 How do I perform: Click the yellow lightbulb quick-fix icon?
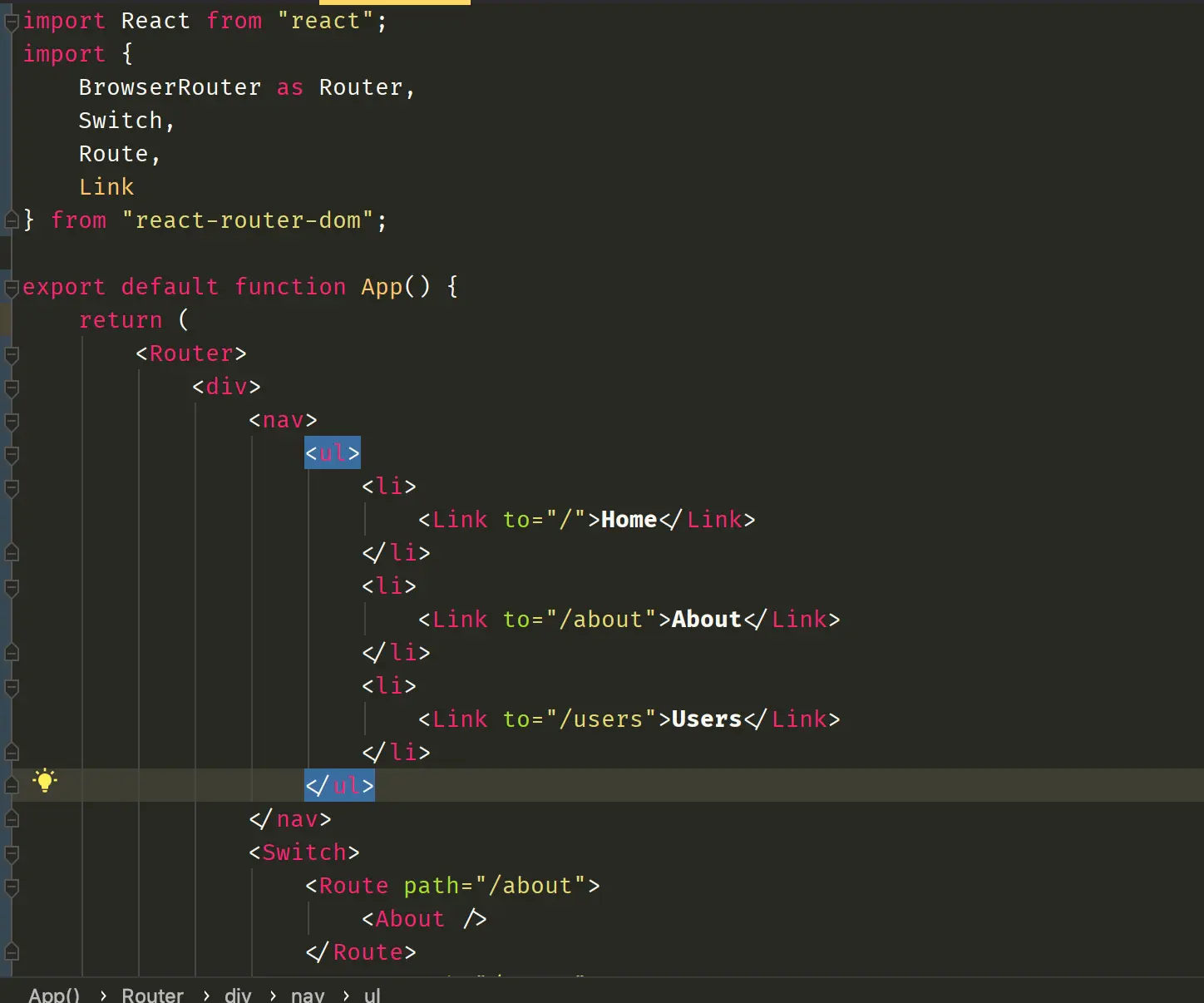[45, 781]
